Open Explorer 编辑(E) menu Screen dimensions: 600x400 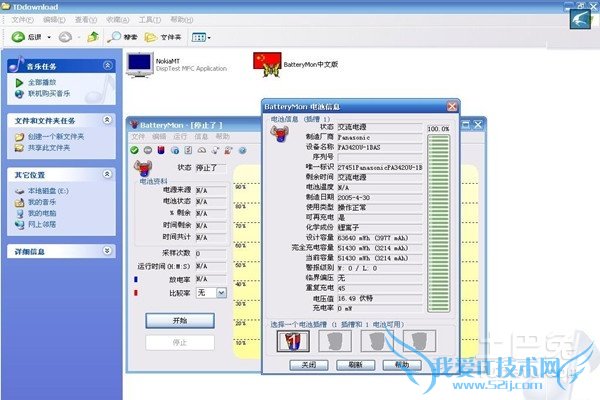tap(54, 20)
